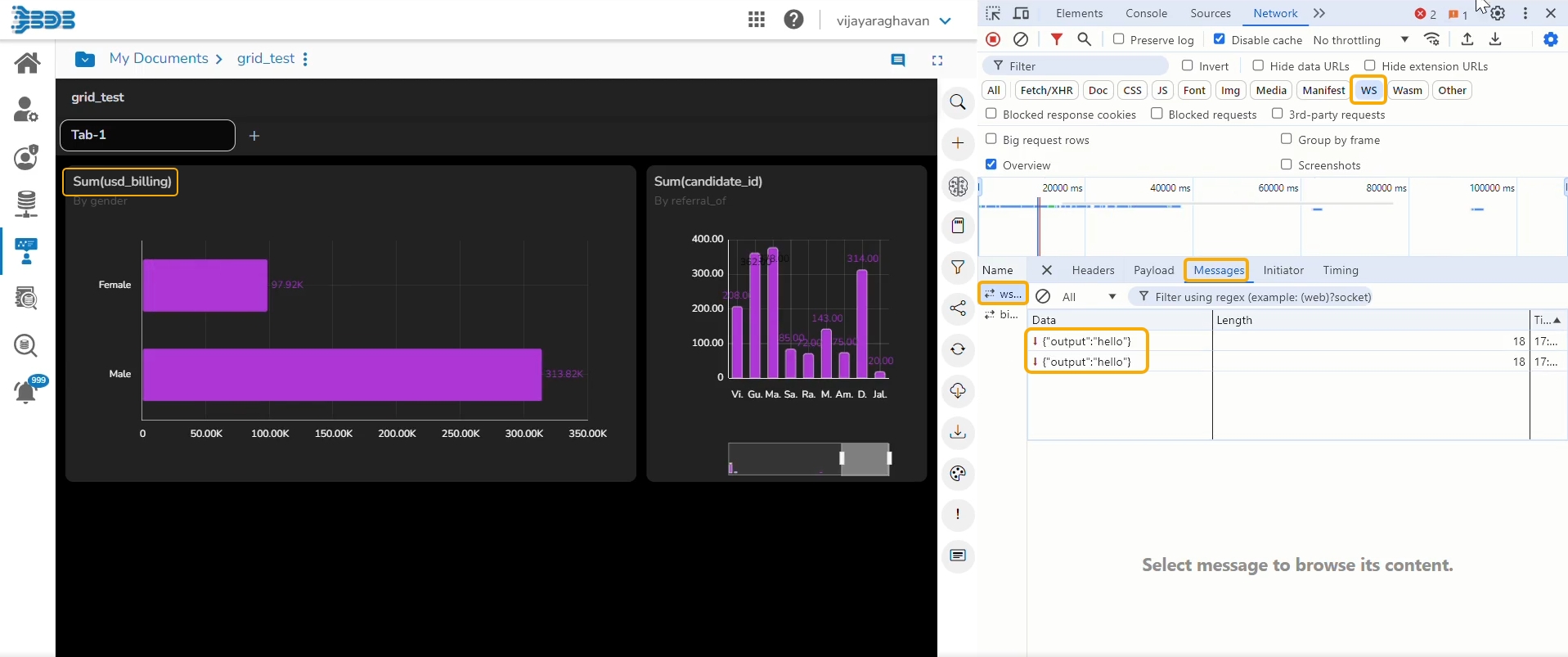Open the All message type dropdown
The image size is (1568, 657).
1089,297
